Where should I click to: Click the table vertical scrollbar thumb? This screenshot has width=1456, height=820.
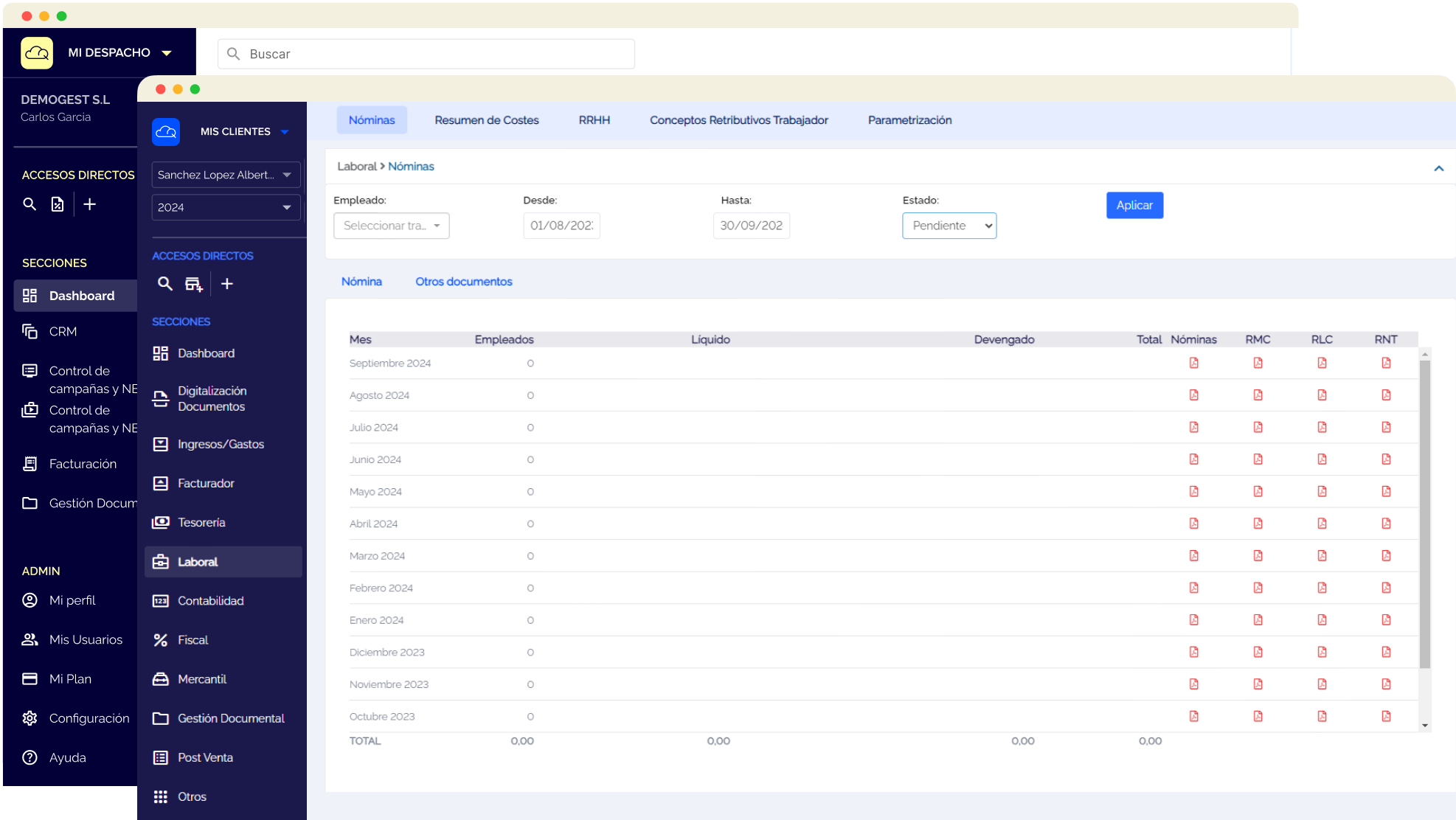1424,514
